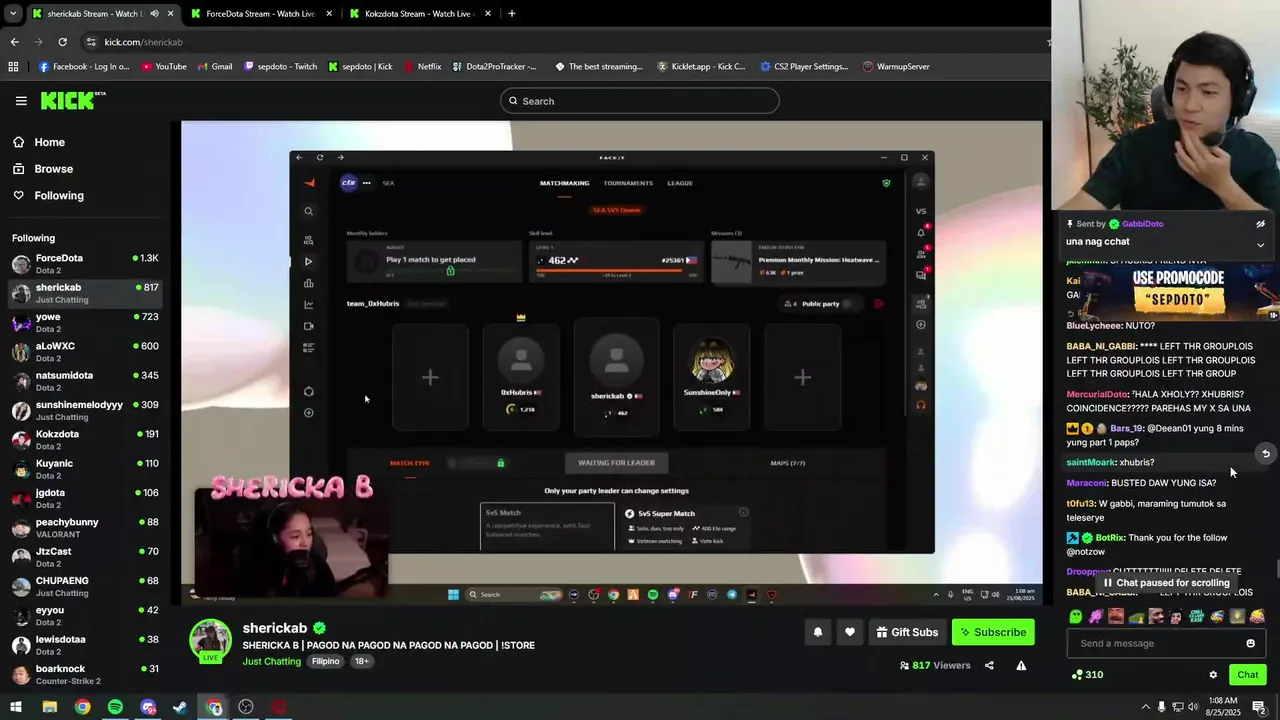Mute the sherickab tab audio icon
Screen dimensions: 1280x720
(x=154, y=14)
